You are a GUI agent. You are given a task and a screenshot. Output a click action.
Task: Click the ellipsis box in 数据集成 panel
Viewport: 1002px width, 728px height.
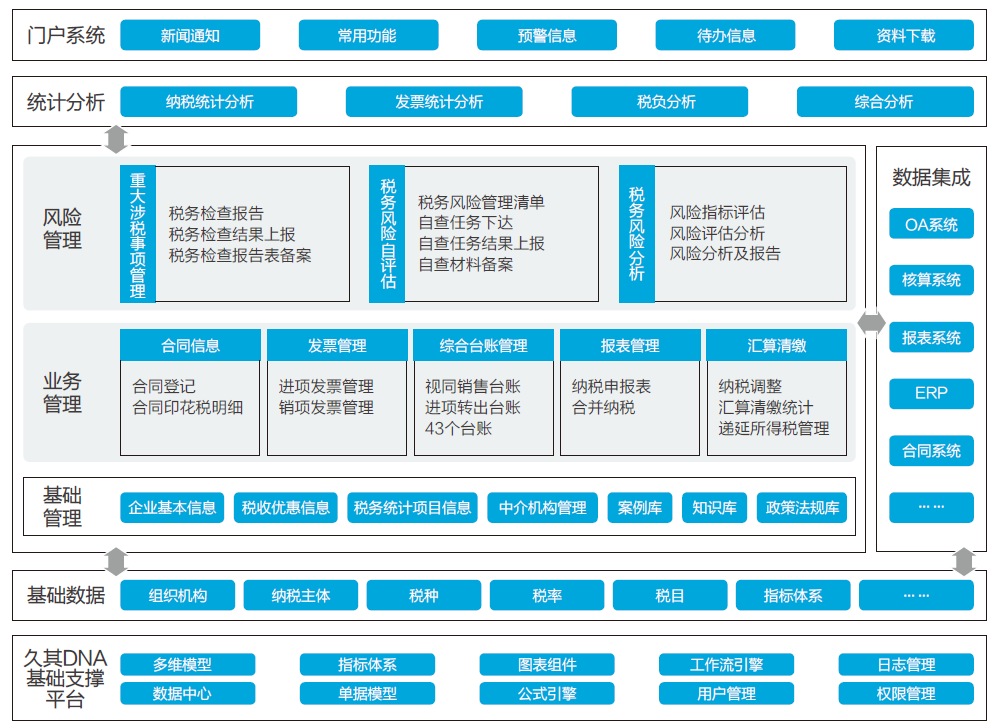931,507
